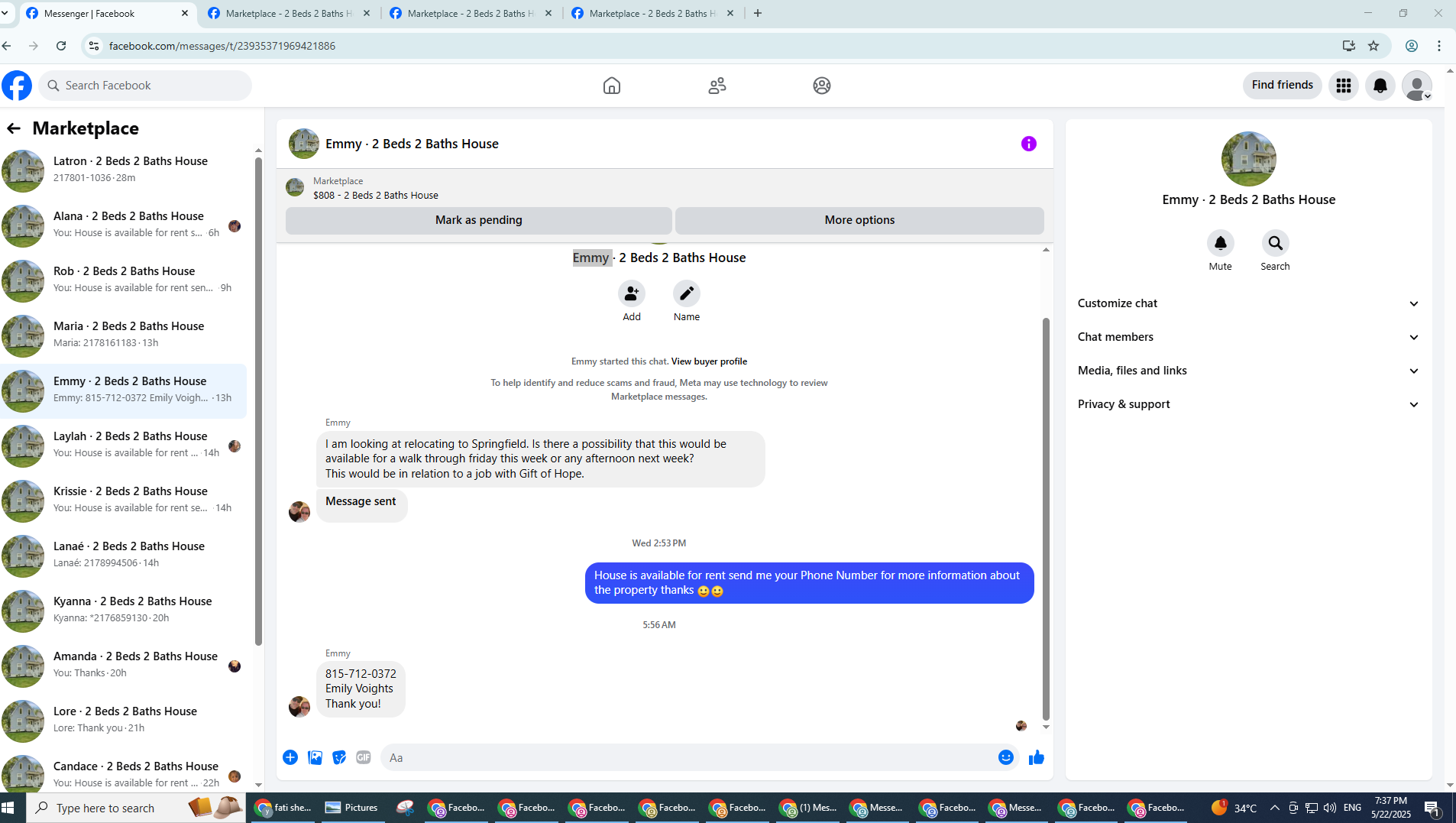Switch to the second Marketplace tab
The width and height of the screenshot is (1456, 823).
289,14
